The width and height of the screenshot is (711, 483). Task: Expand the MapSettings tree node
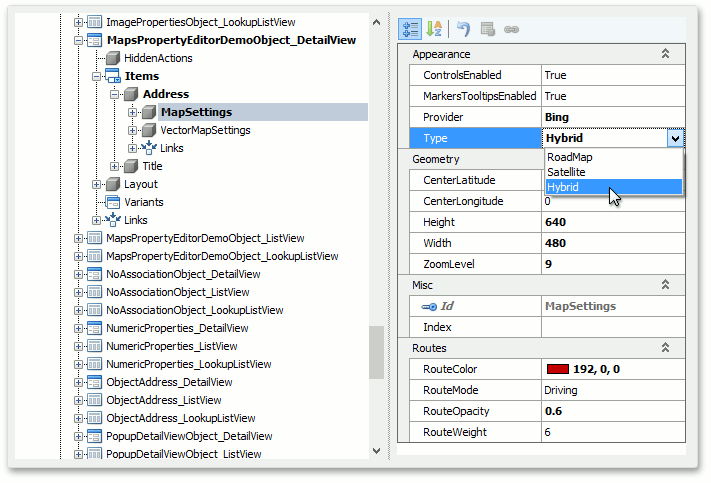point(133,112)
